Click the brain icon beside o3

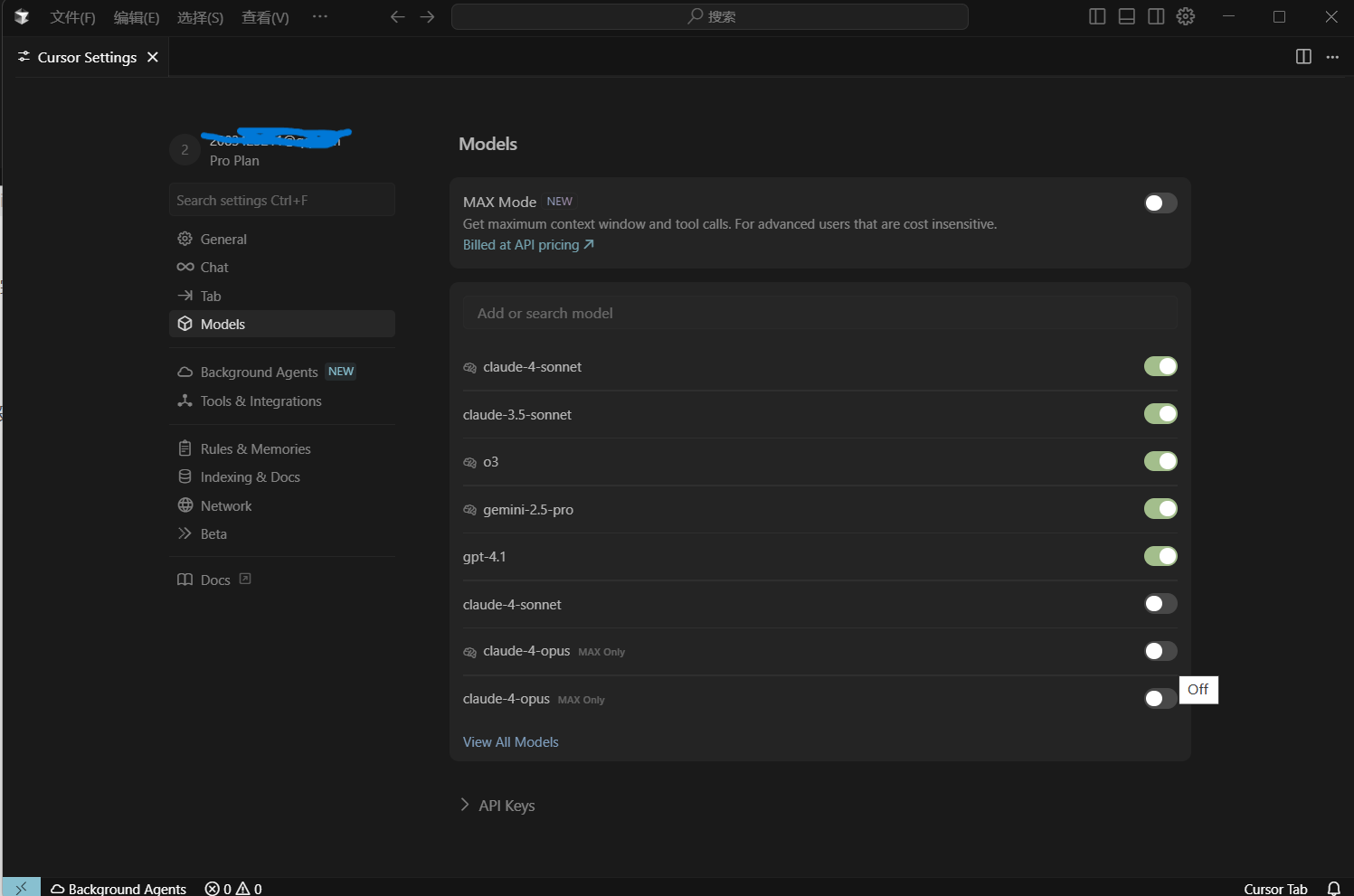[469, 463]
